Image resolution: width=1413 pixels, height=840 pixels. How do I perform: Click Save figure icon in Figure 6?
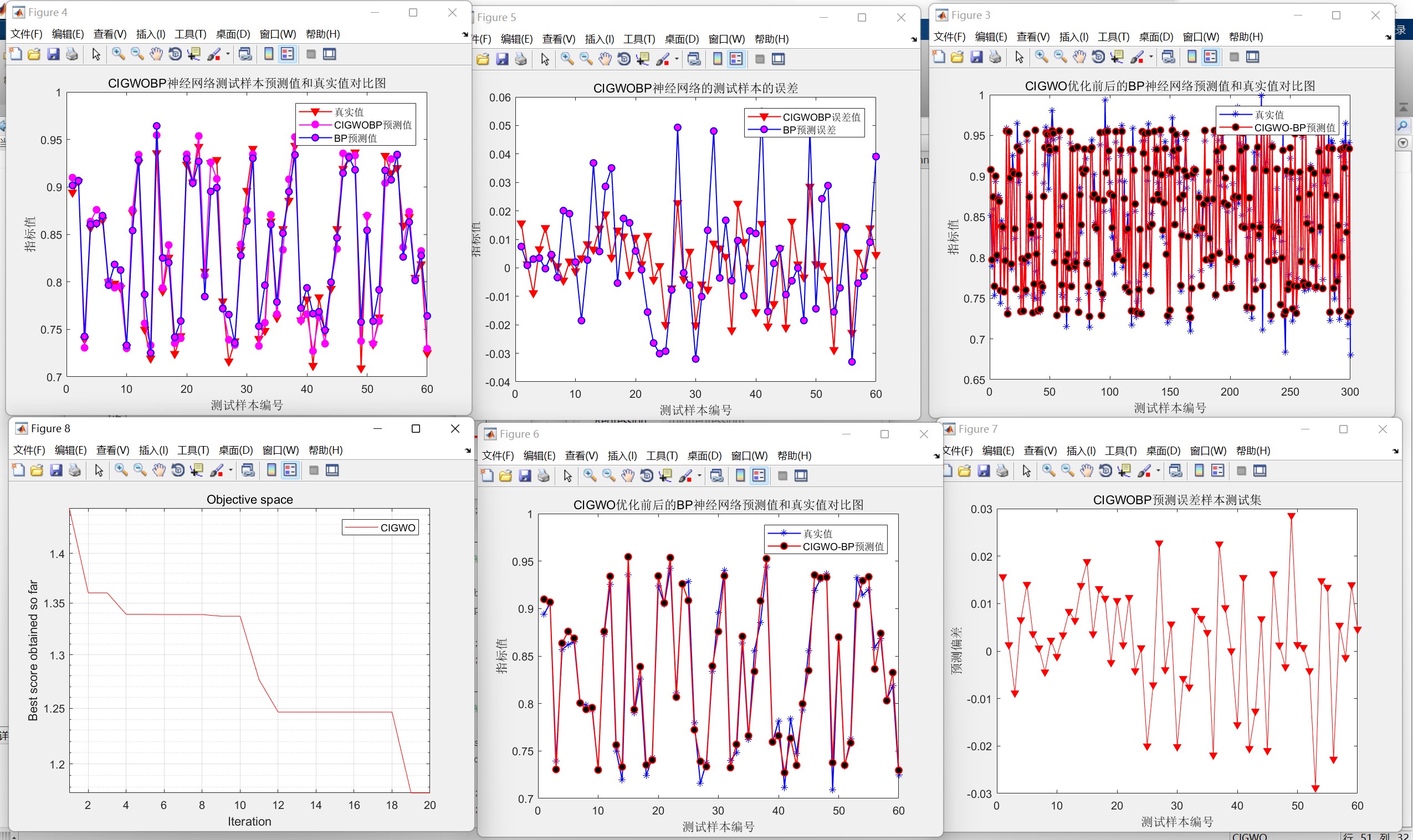click(x=525, y=476)
